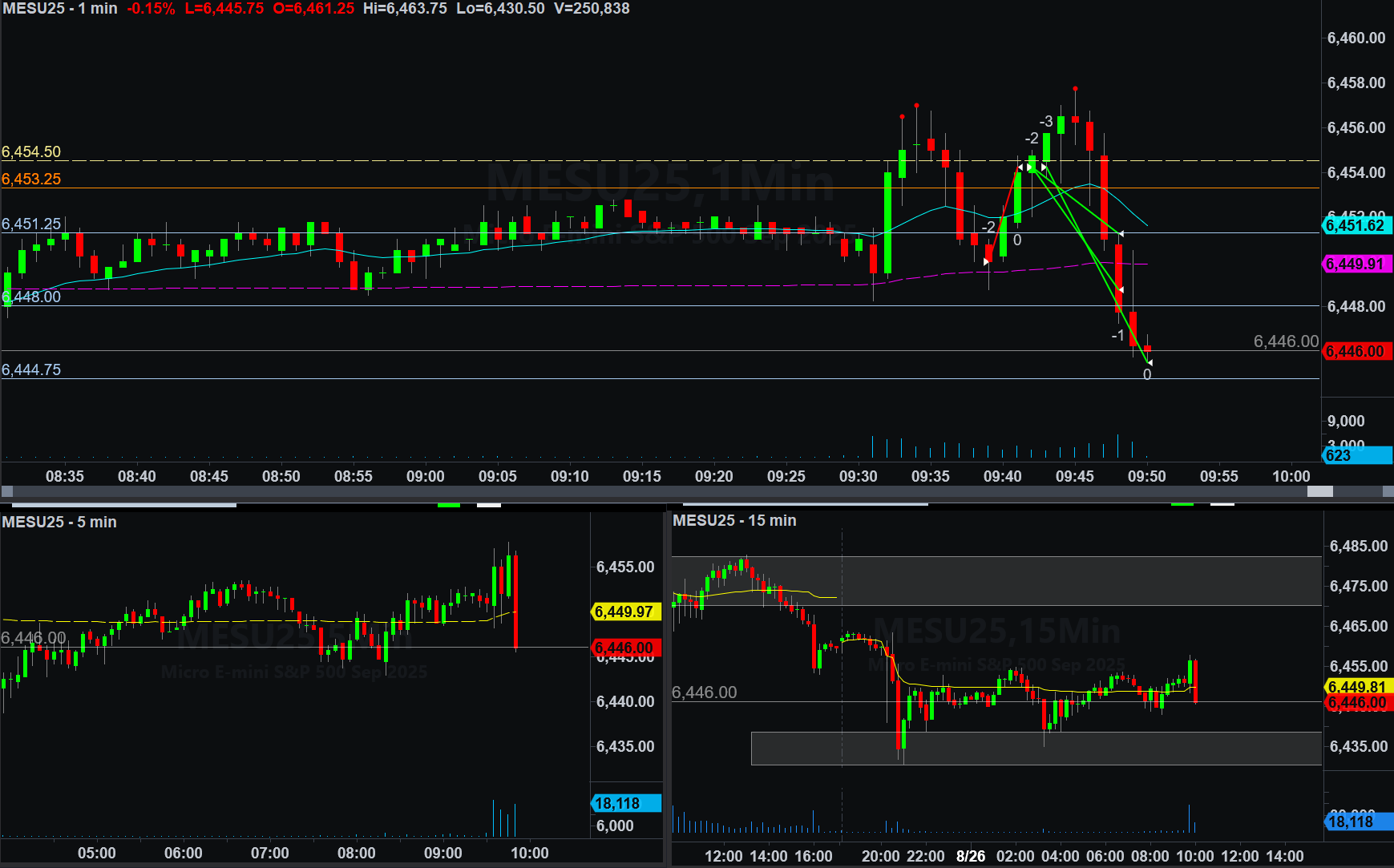Click the 8/26 date label on the time axis

pos(970,856)
